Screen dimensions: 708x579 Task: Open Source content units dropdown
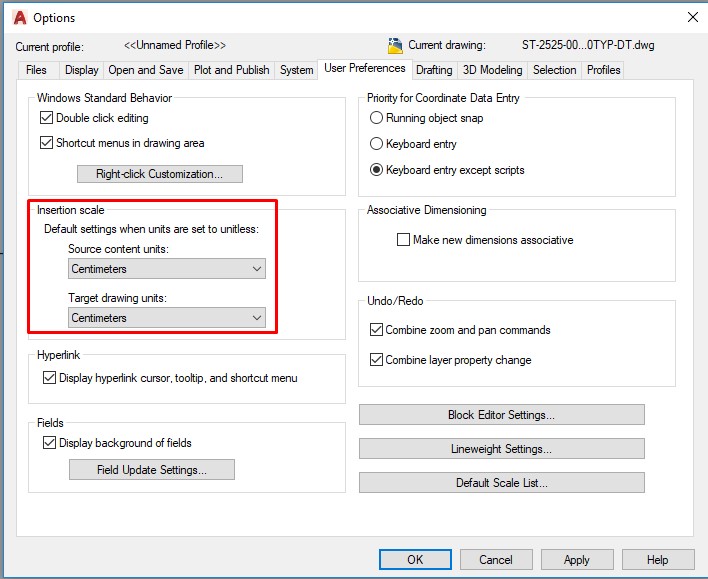click(167, 269)
